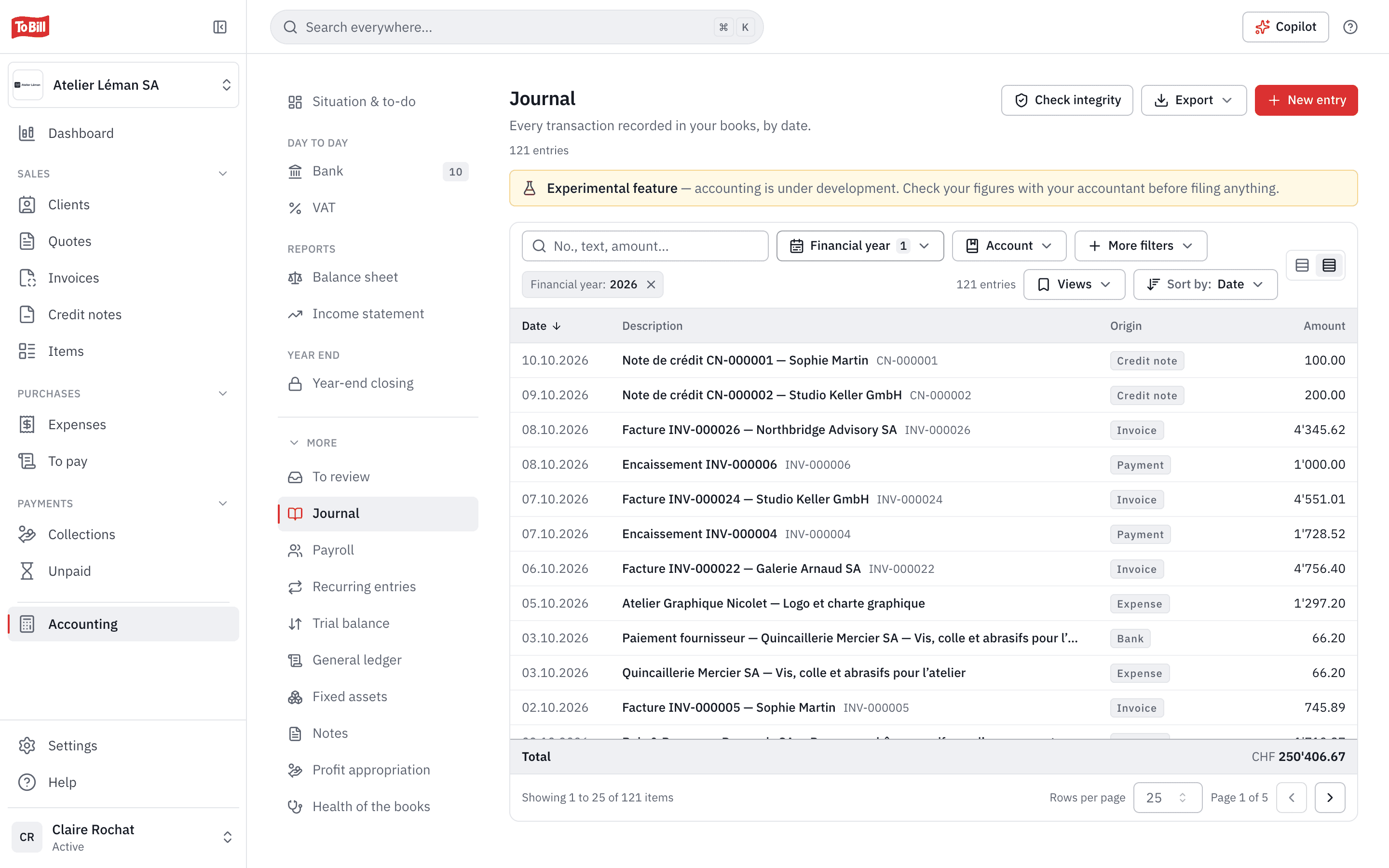Viewport: 1389px width, 868px height.
Task: Click the ToBill logo
Action: click(30, 27)
